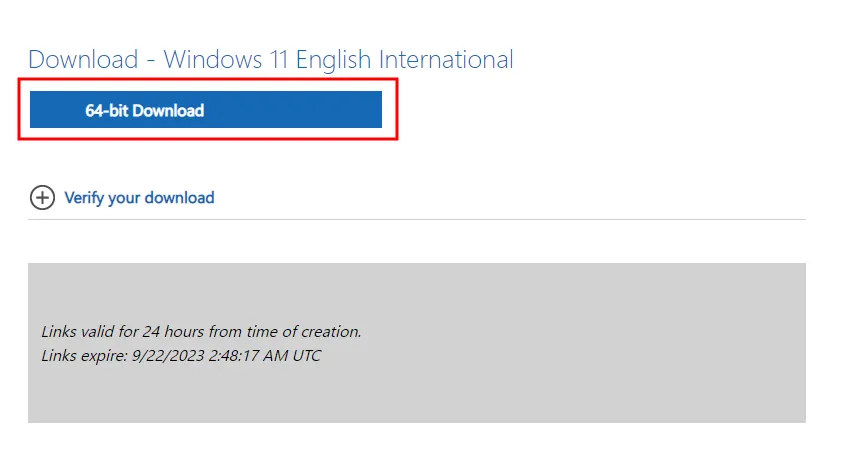The height and width of the screenshot is (466, 854).
Task: Click the word Verify in the expander link
Action: (x=84, y=198)
